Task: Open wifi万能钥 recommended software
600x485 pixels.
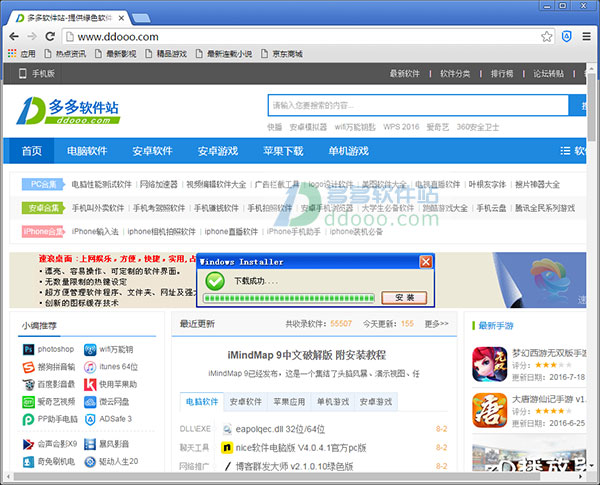Action: point(109,349)
